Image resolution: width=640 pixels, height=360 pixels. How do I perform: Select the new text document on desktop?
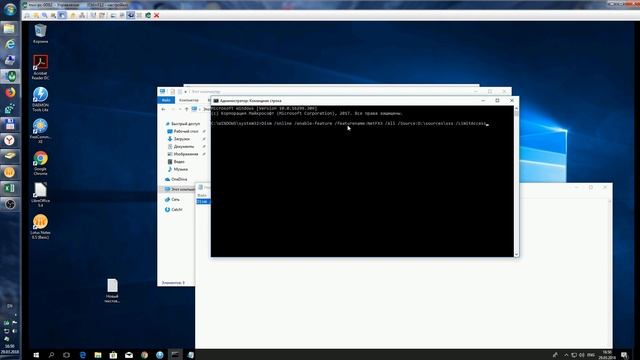(112, 290)
